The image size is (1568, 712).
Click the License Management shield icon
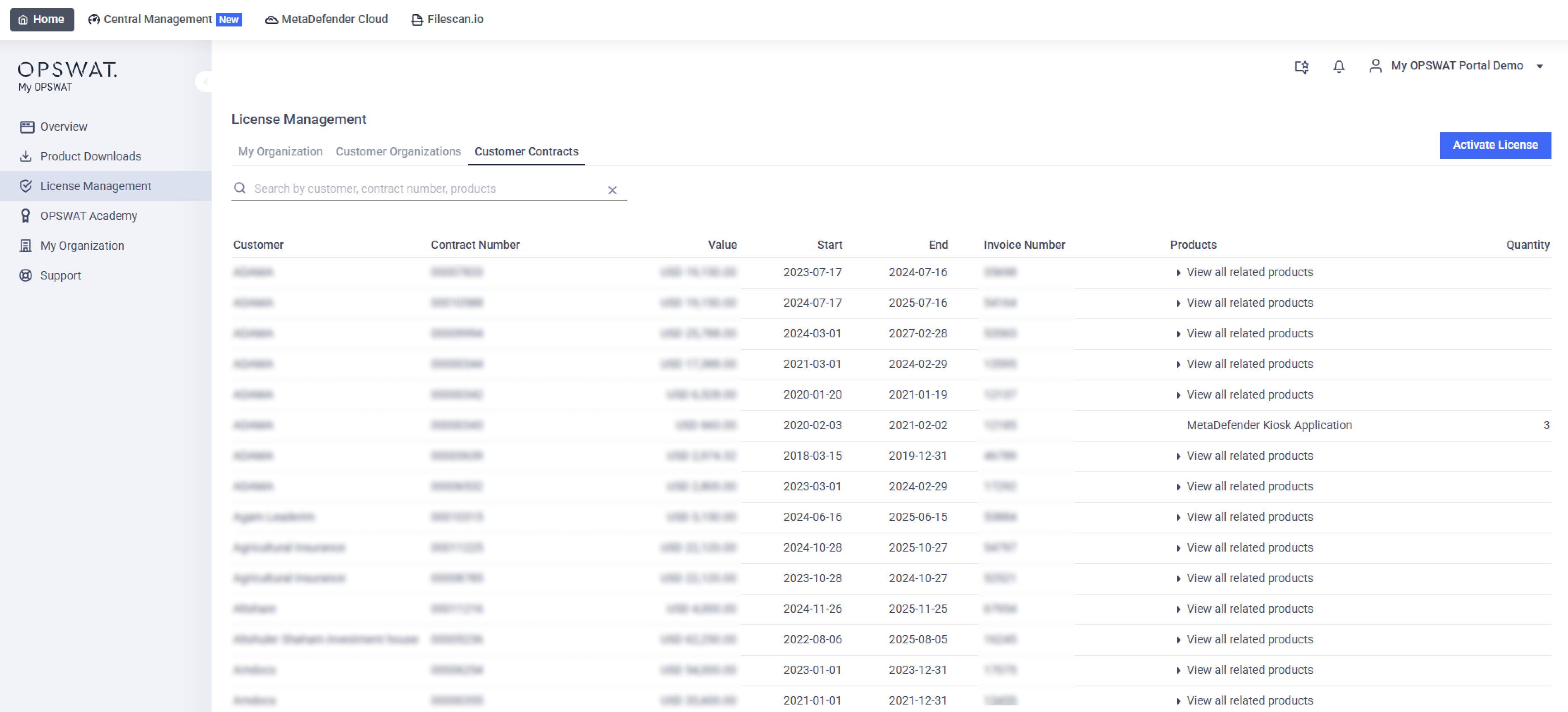coord(26,186)
